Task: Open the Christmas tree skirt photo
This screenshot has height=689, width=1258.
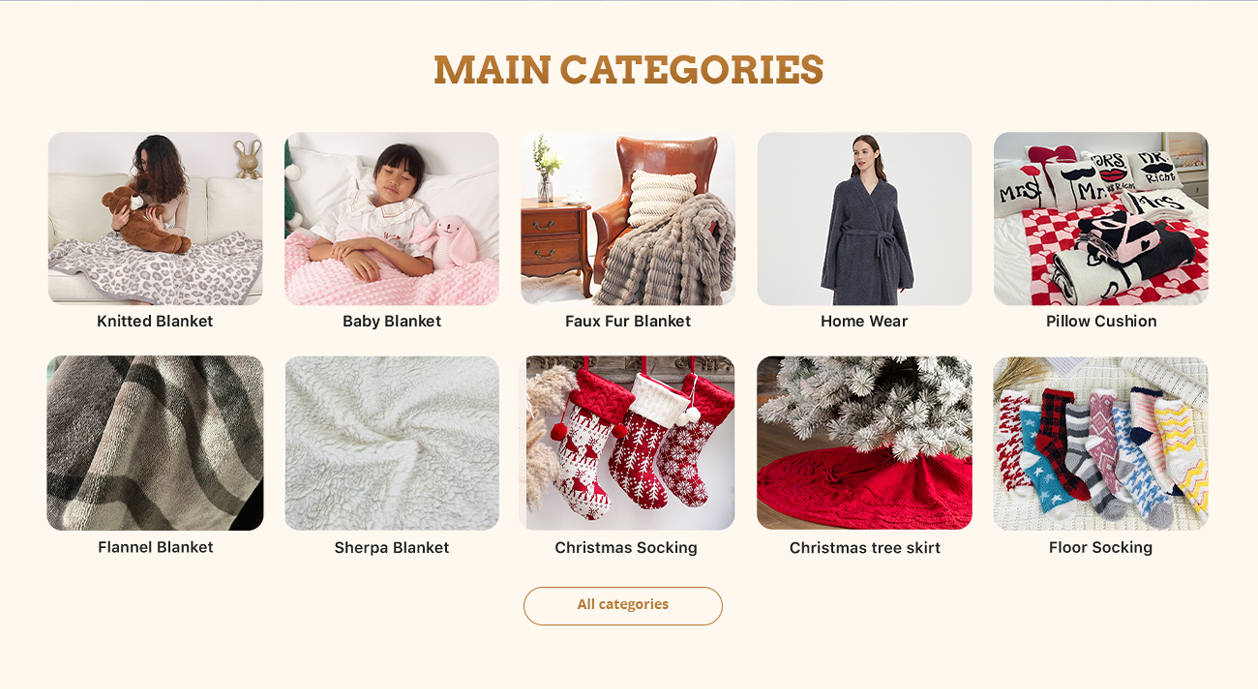Action: (864, 443)
